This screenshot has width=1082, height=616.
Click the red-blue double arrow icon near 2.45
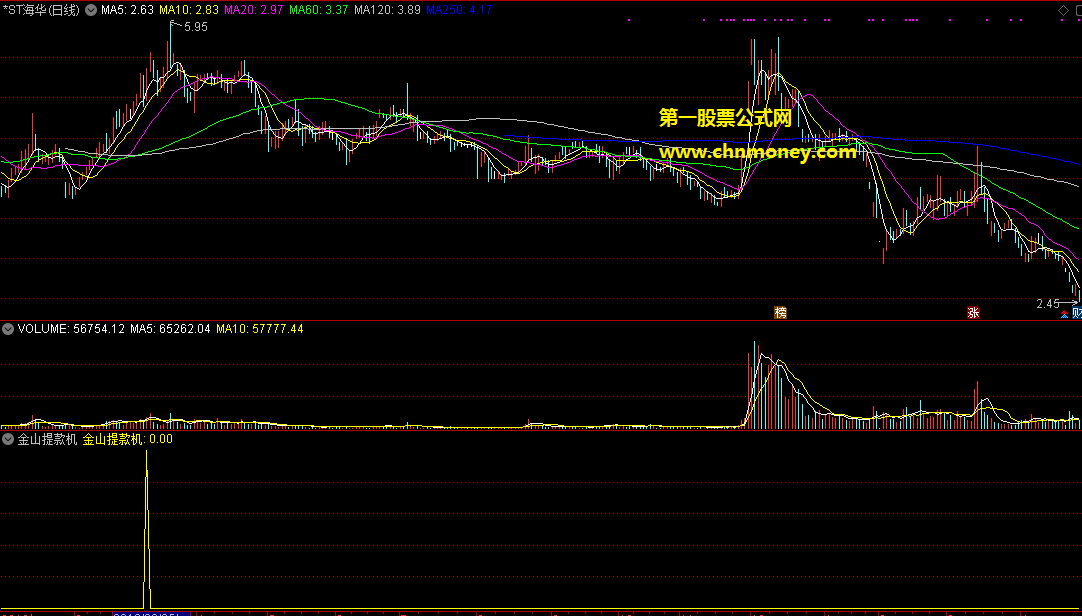point(1064,315)
